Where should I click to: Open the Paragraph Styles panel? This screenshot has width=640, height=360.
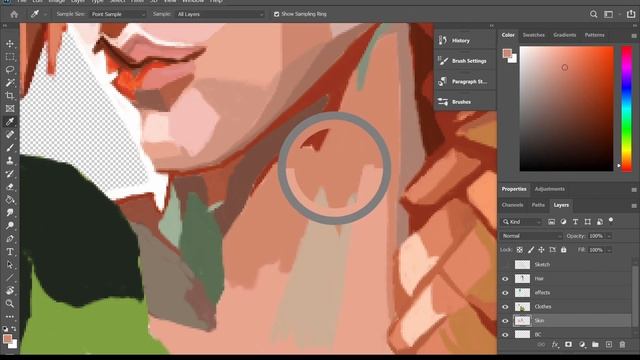click(465, 82)
